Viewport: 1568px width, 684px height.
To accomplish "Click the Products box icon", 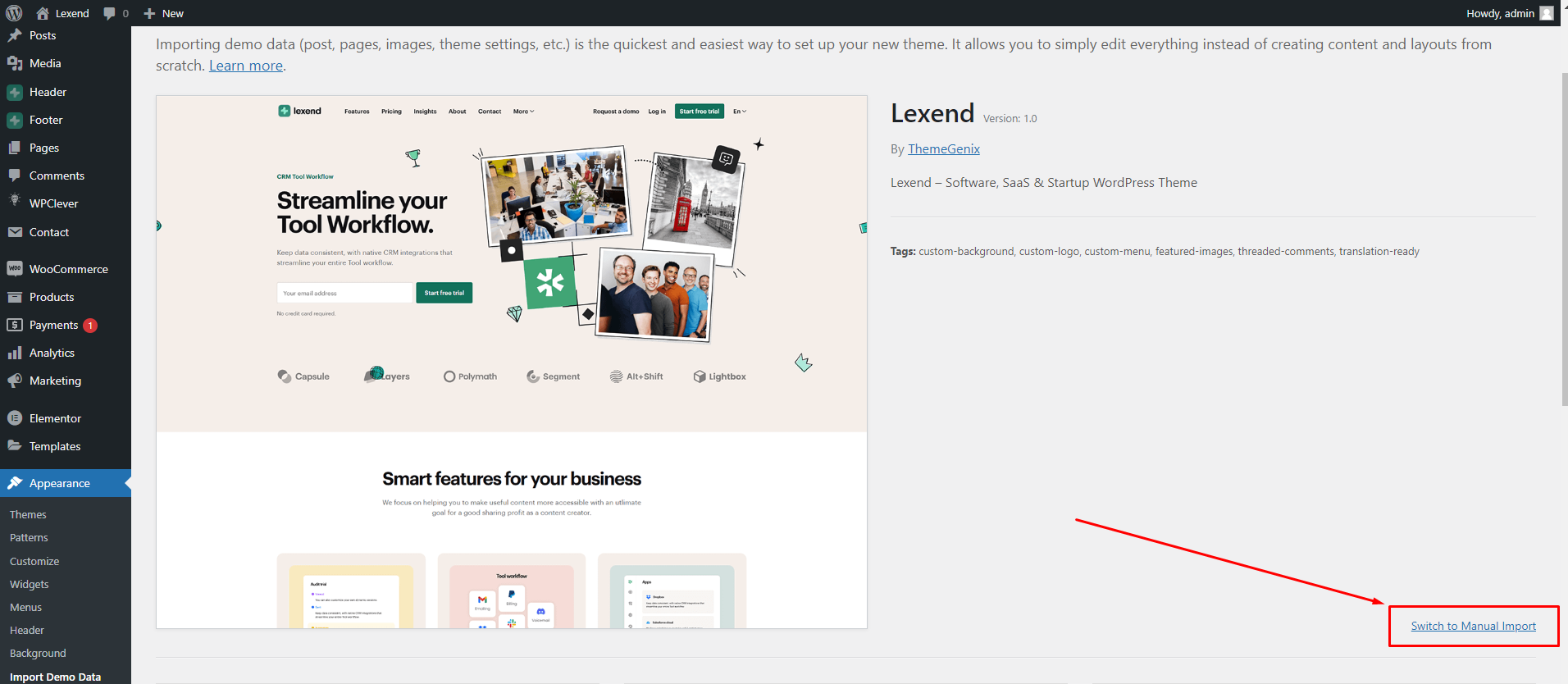I will [x=15, y=297].
